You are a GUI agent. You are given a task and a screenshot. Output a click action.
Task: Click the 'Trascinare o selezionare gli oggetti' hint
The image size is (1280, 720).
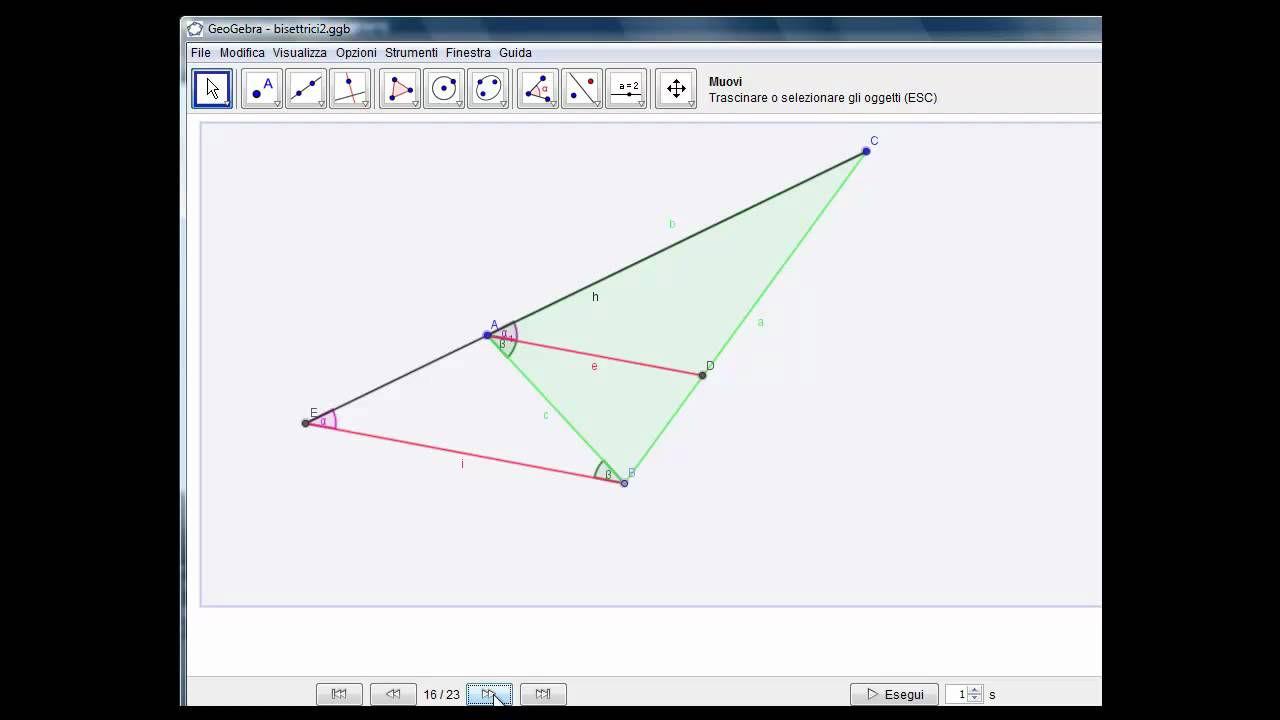point(823,98)
